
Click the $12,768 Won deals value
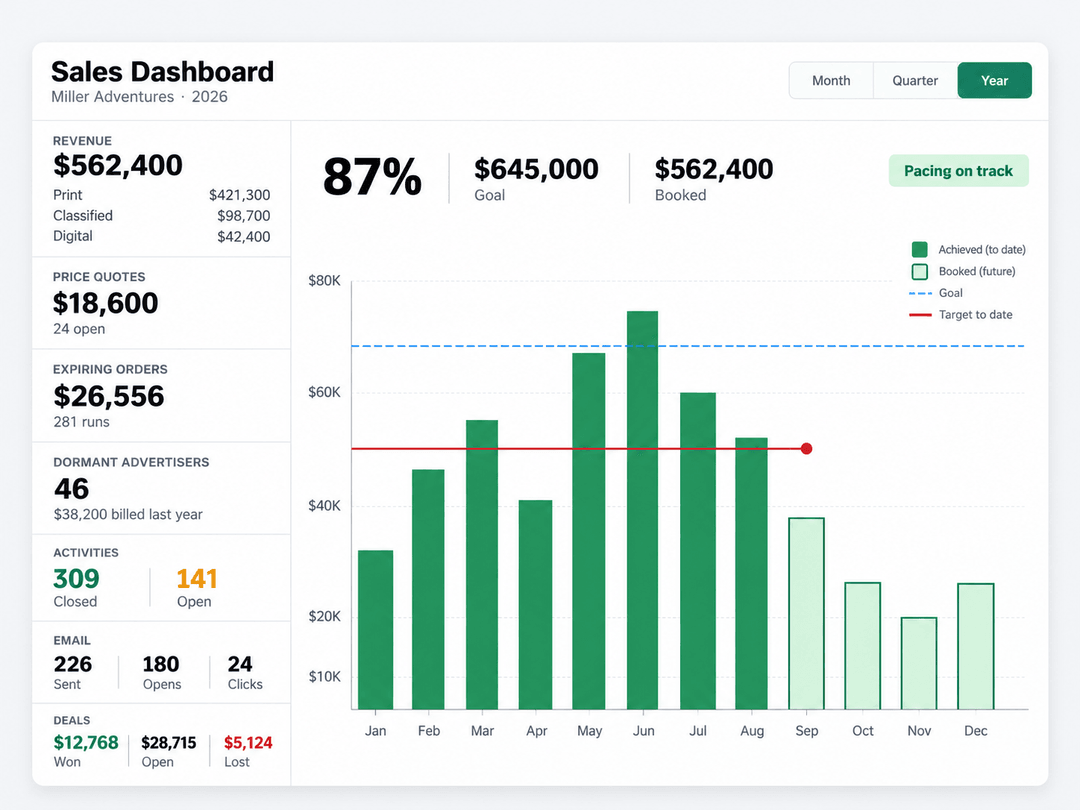[x=86, y=742]
